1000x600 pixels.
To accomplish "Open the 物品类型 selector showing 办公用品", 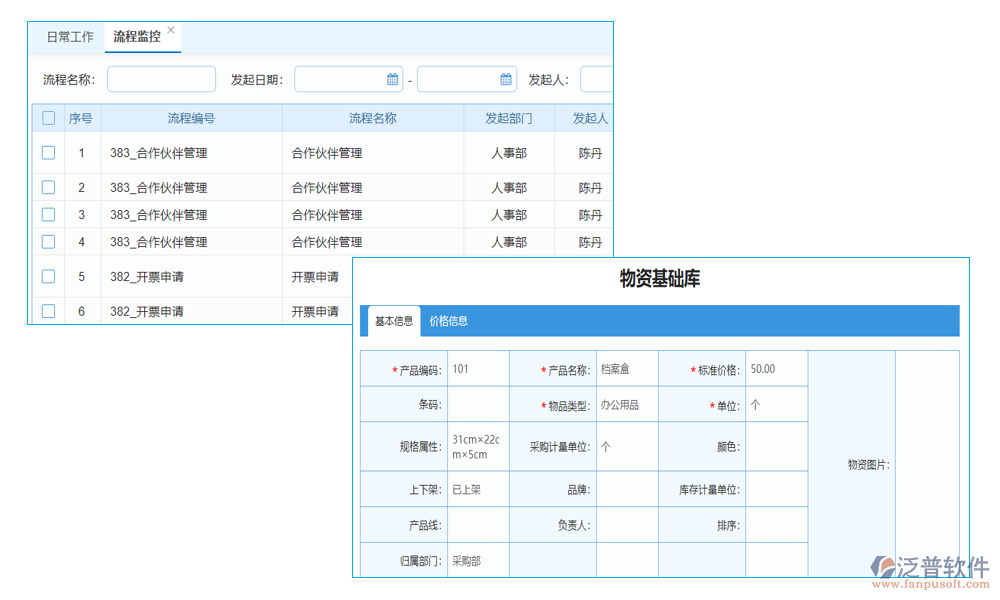I will coord(627,405).
